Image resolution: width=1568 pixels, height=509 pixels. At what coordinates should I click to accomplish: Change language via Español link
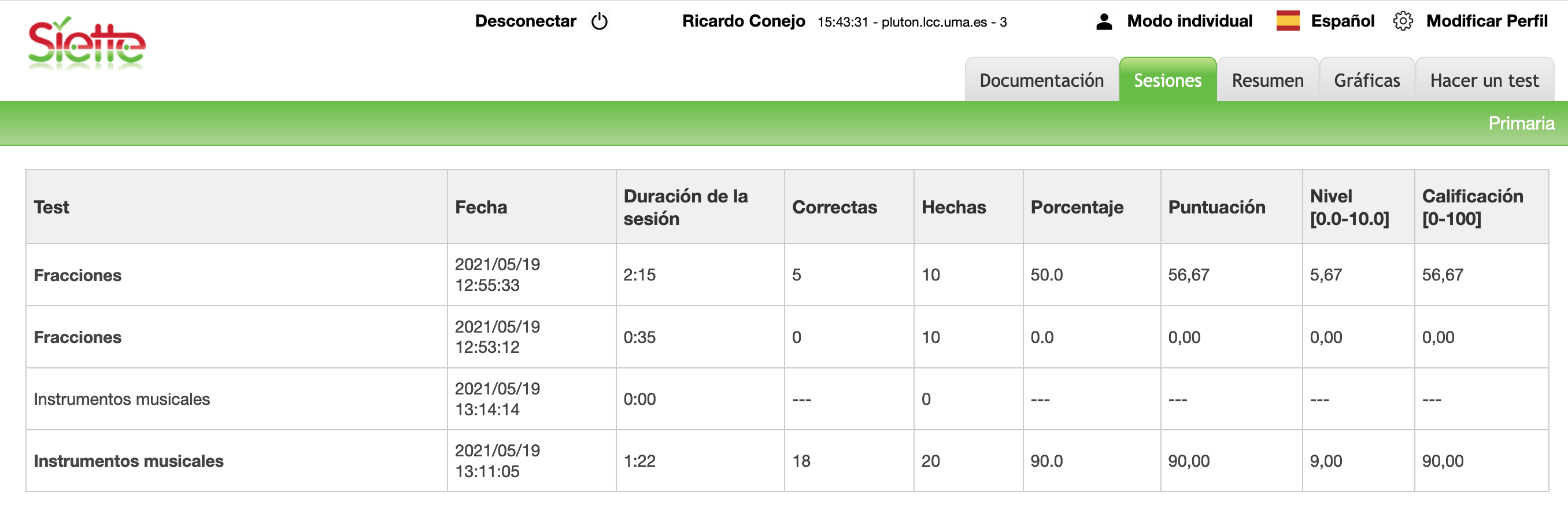point(1342,21)
